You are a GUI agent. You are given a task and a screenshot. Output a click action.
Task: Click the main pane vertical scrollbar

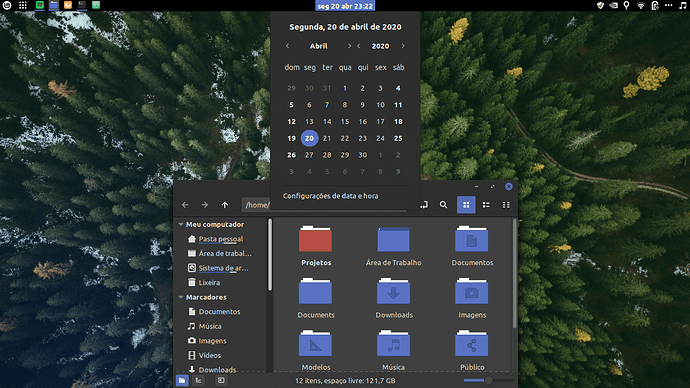pos(514,274)
